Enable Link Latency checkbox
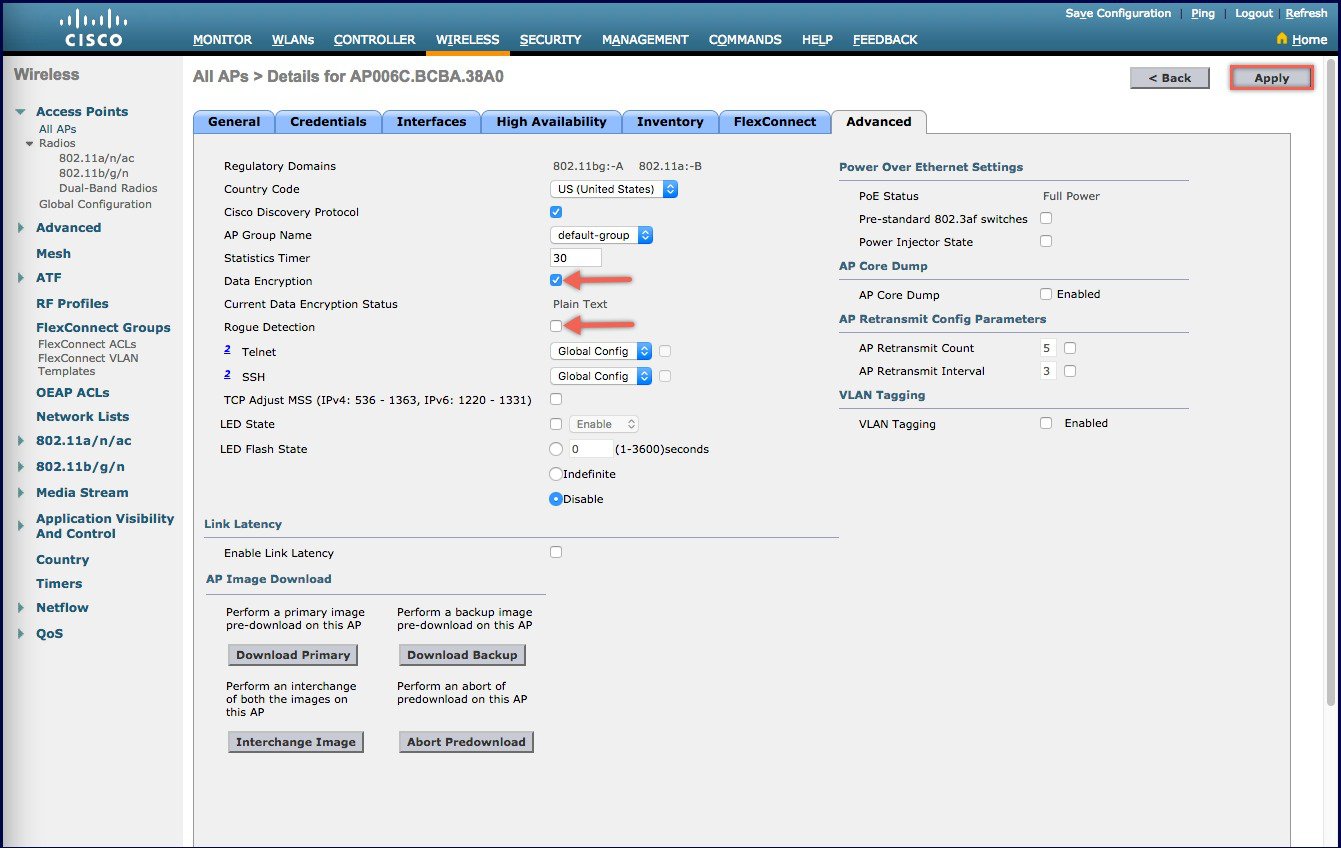The image size is (1341, 850). coord(556,552)
